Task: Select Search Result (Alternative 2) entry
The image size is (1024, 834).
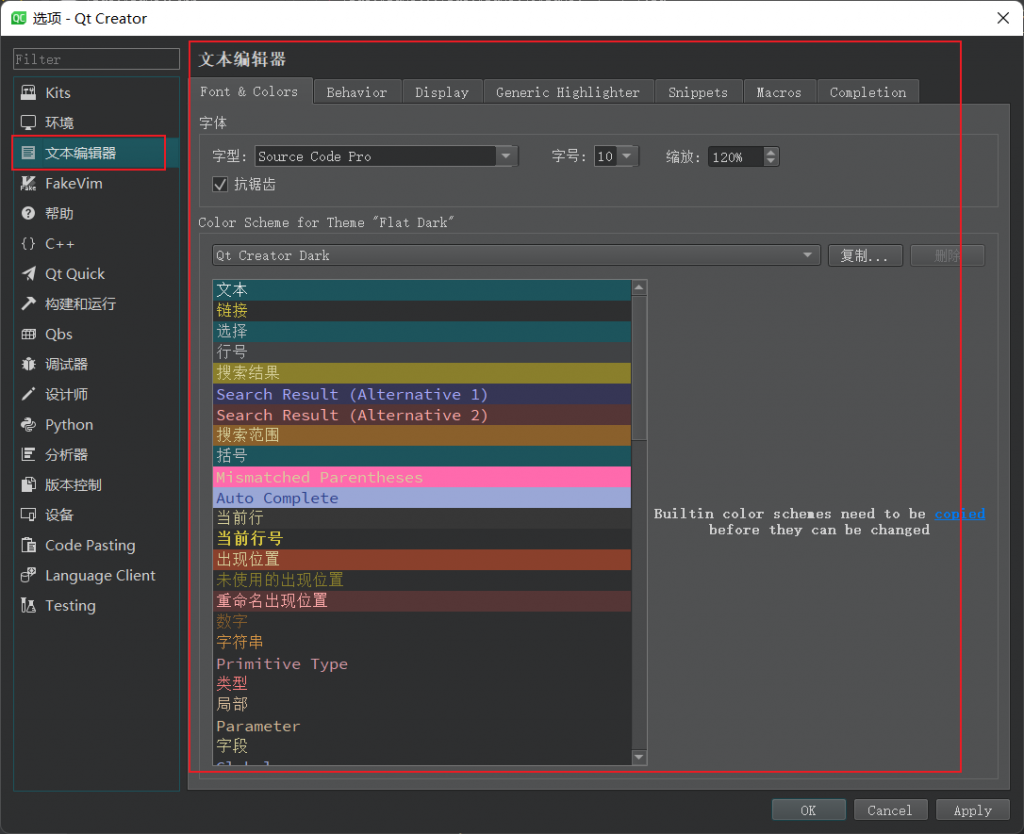Action: [422, 415]
